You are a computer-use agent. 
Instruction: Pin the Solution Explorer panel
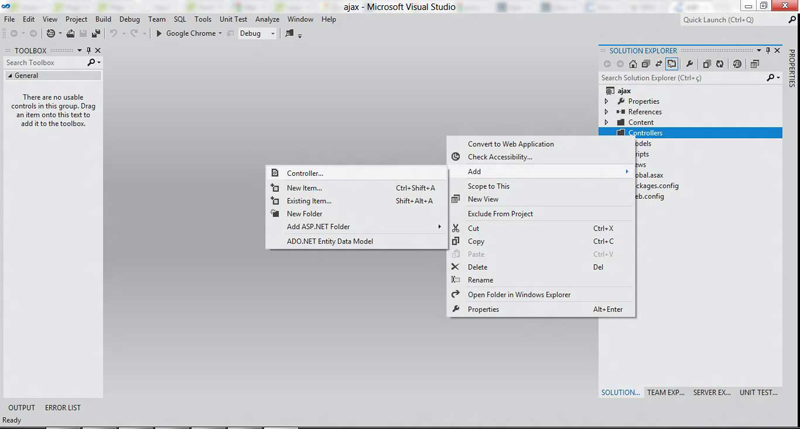[768, 51]
